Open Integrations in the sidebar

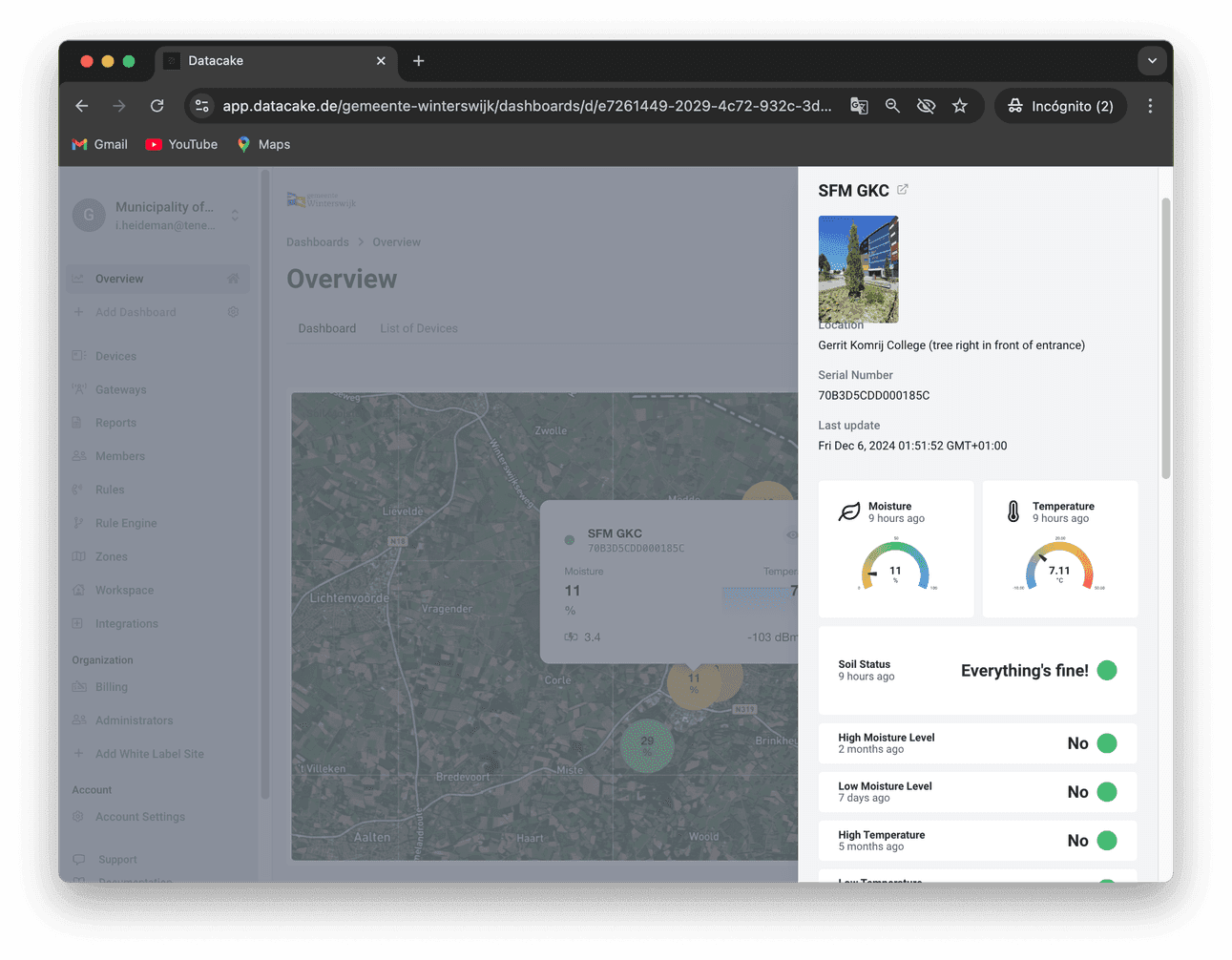pos(126,623)
